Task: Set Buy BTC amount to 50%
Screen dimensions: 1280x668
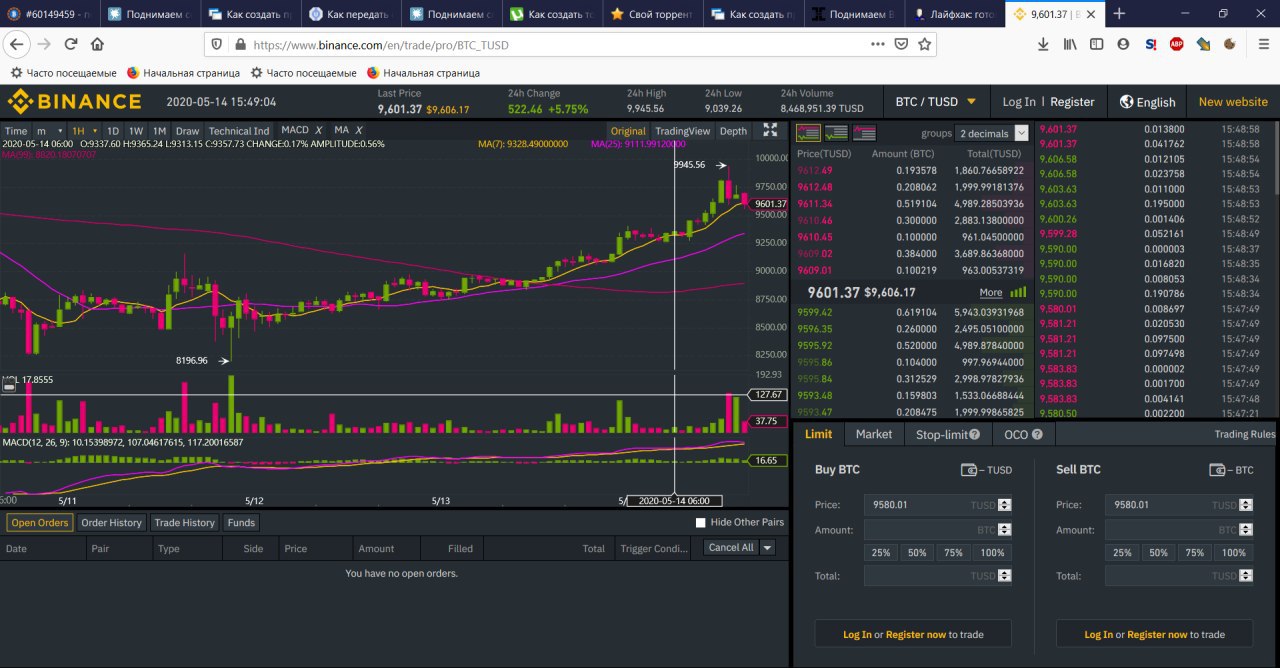Action: pyautogui.click(x=917, y=553)
